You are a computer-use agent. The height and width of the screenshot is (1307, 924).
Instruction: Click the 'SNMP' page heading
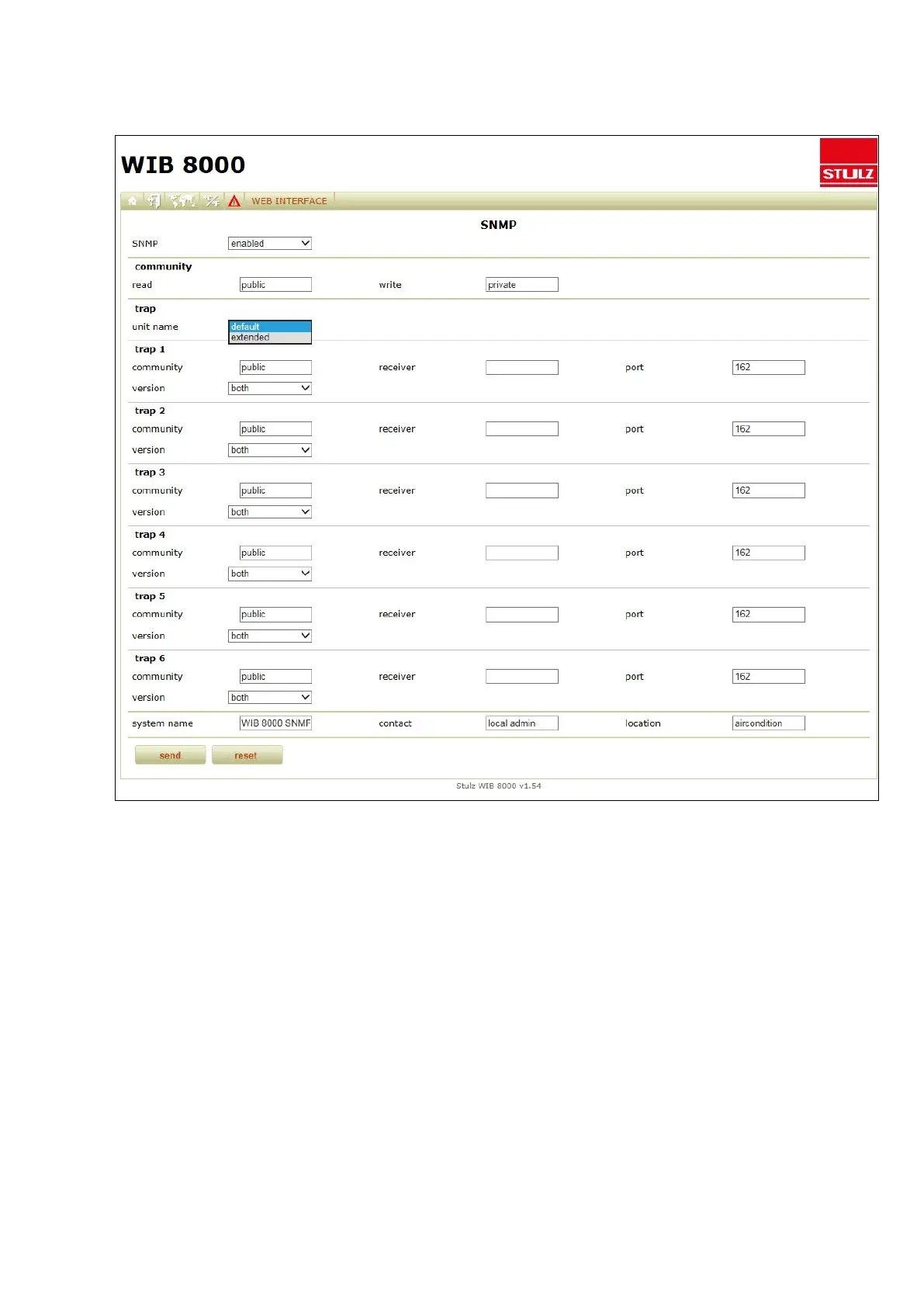(x=498, y=225)
